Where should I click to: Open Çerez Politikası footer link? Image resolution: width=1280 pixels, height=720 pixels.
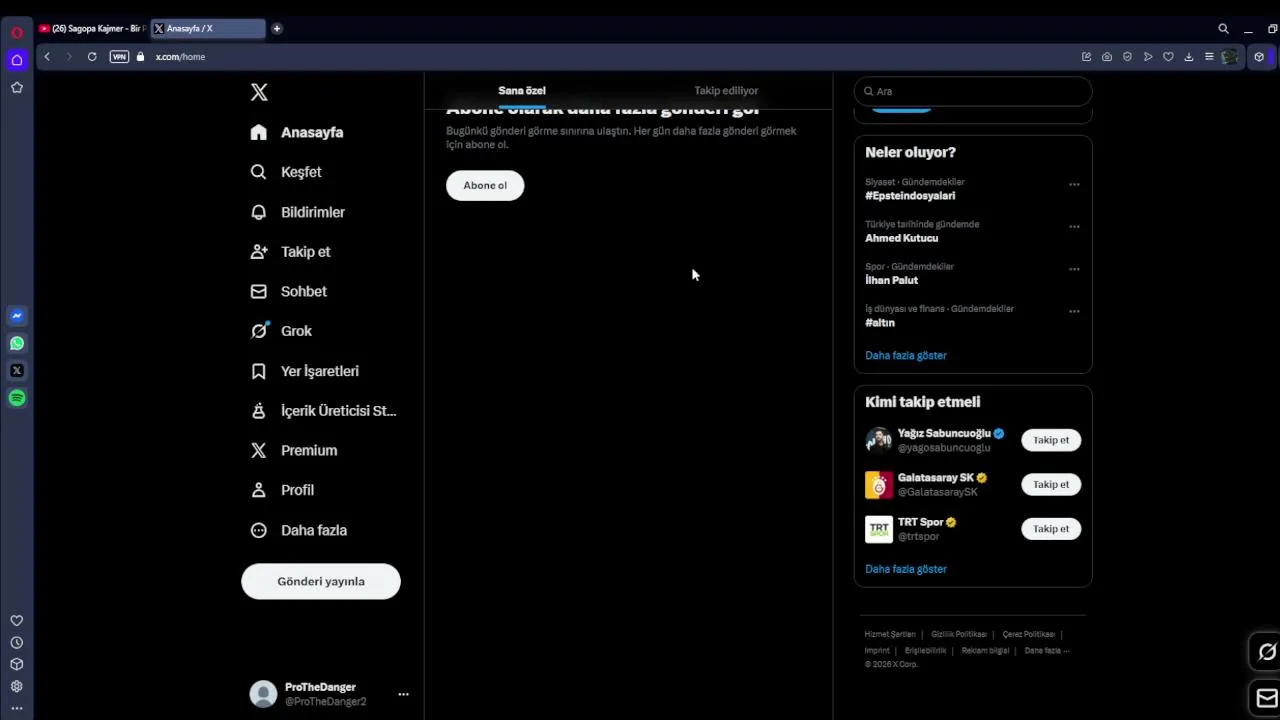1029,634
